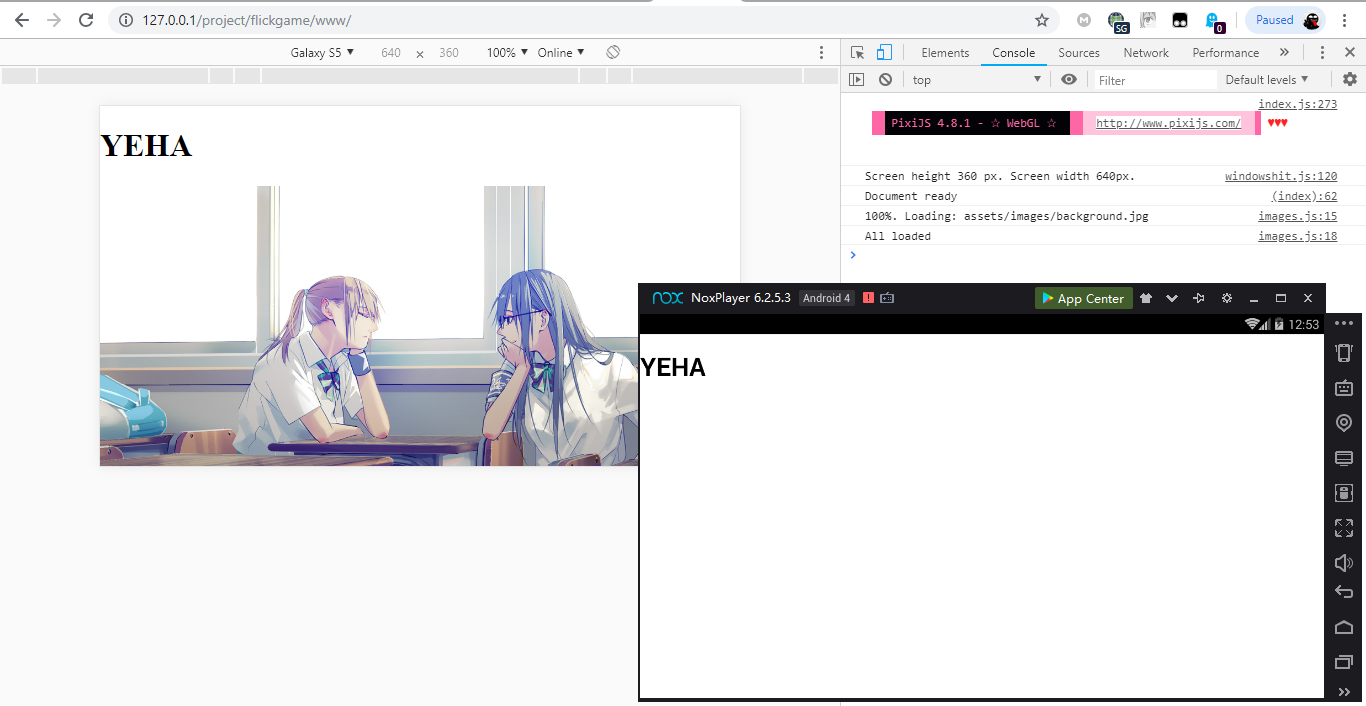Click the App Center button in NoxPlayer
Screen dimensions: 1366x706
pyautogui.click(x=1083, y=298)
